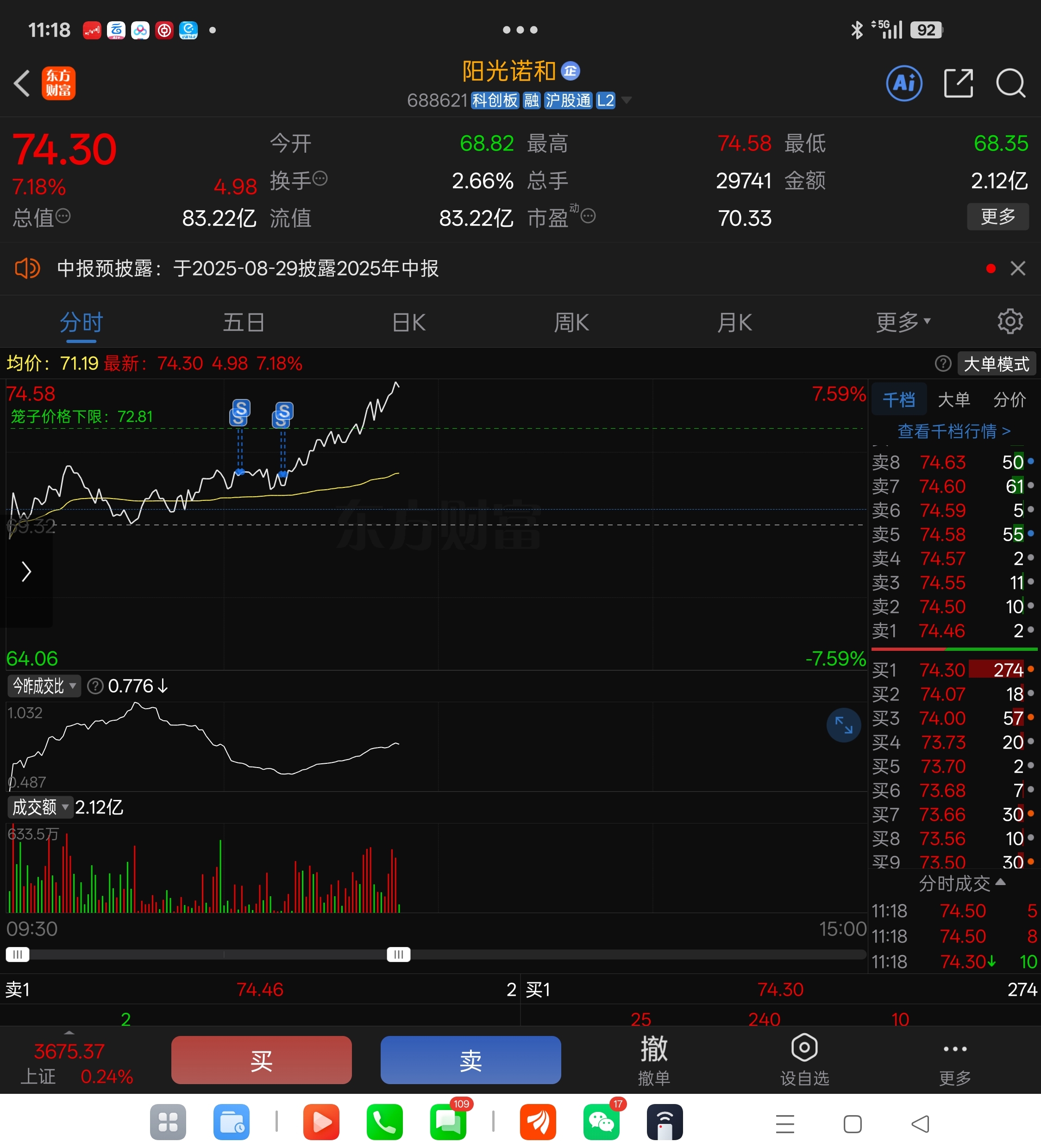Tap right handle of time range slider
This screenshot has height=1148, width=1041.
(398, 955)
